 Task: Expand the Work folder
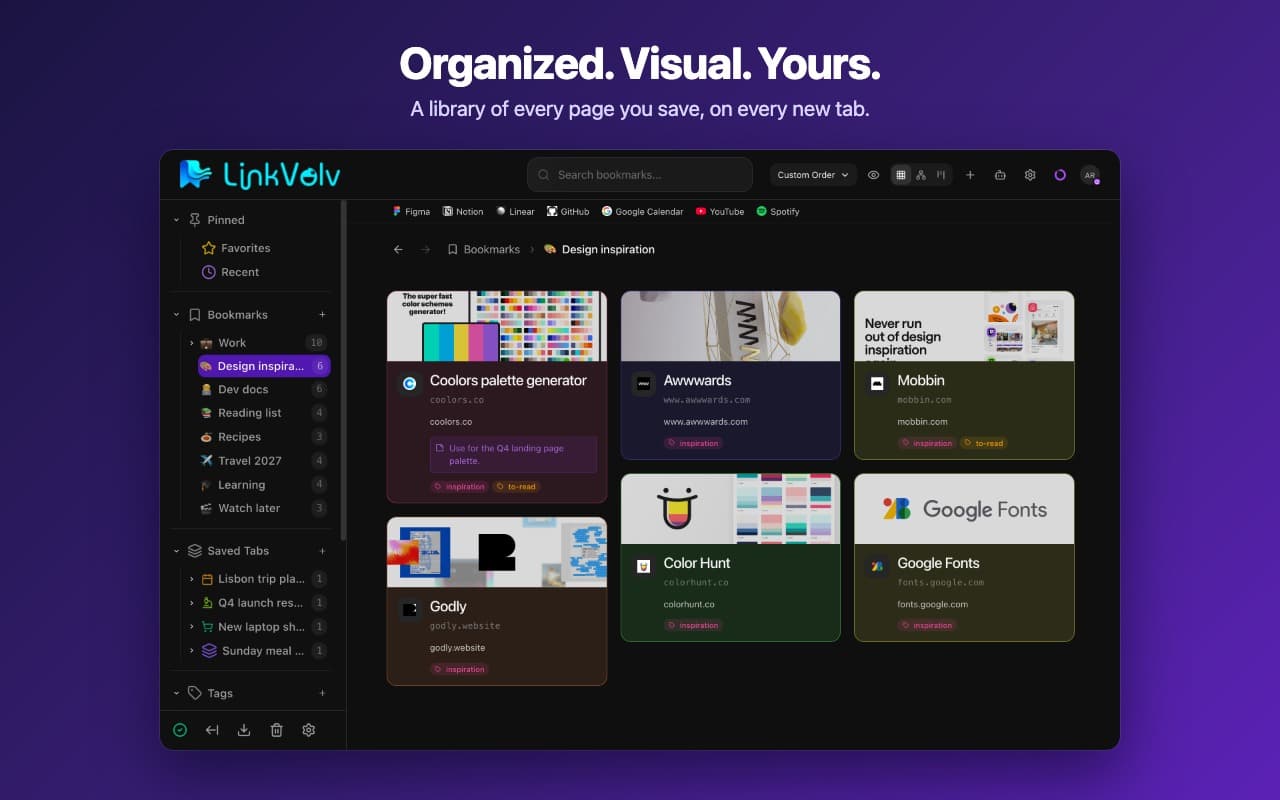(191, 343)
